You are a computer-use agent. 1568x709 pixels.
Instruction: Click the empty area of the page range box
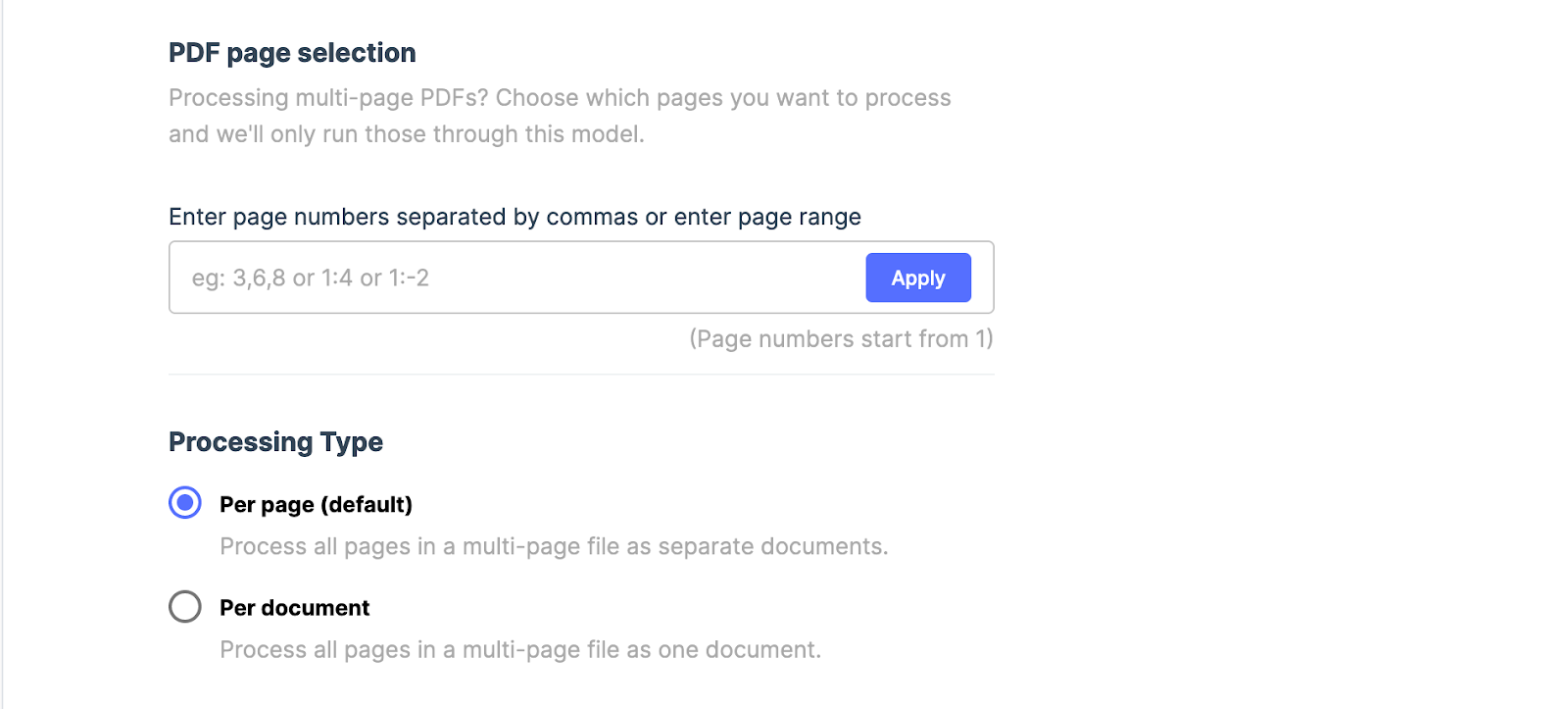[x=647, y=279]
